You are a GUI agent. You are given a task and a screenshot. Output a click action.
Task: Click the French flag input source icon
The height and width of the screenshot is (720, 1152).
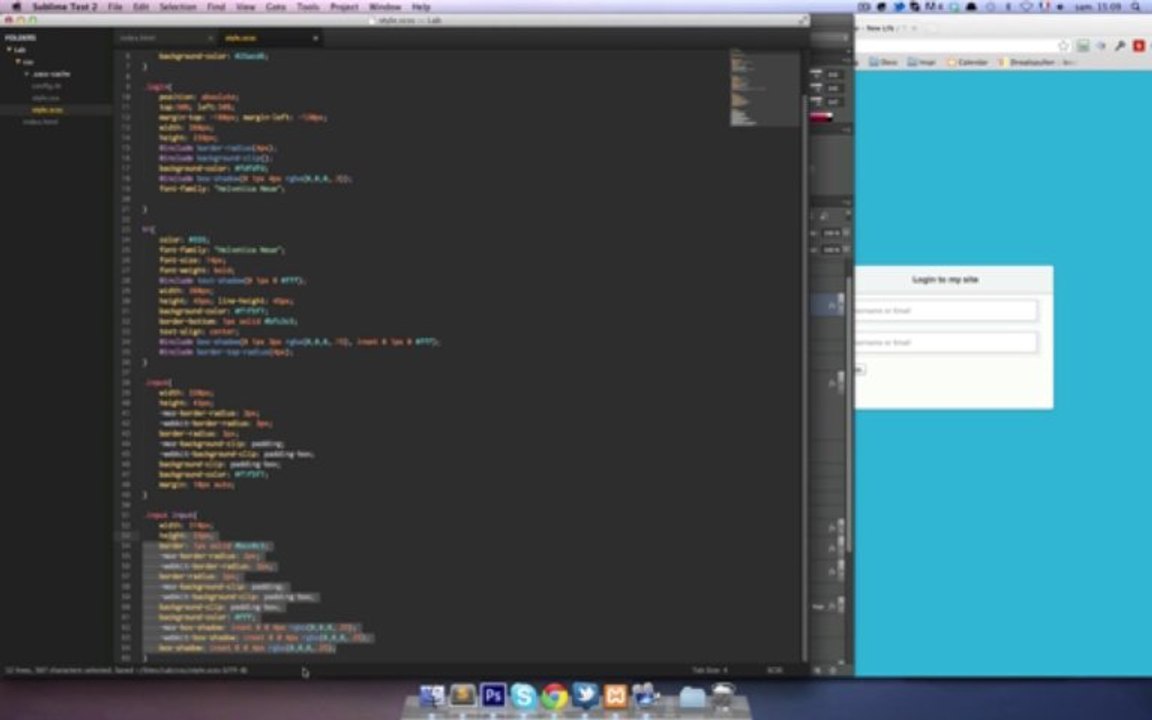point(1044,7)
